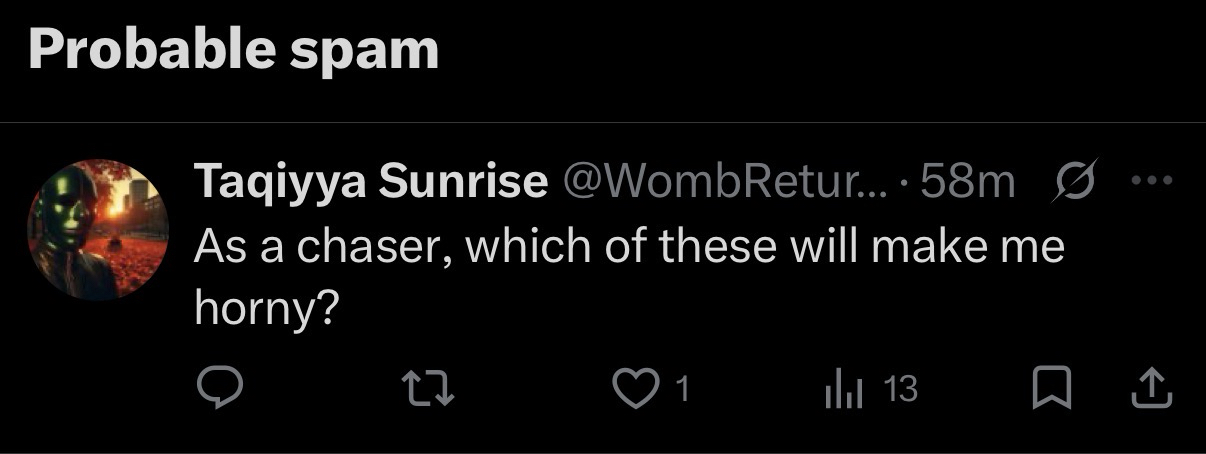This screenshot has width=1206, height=454.
Task: Click the view count number 13
Action: click(901, 390)
